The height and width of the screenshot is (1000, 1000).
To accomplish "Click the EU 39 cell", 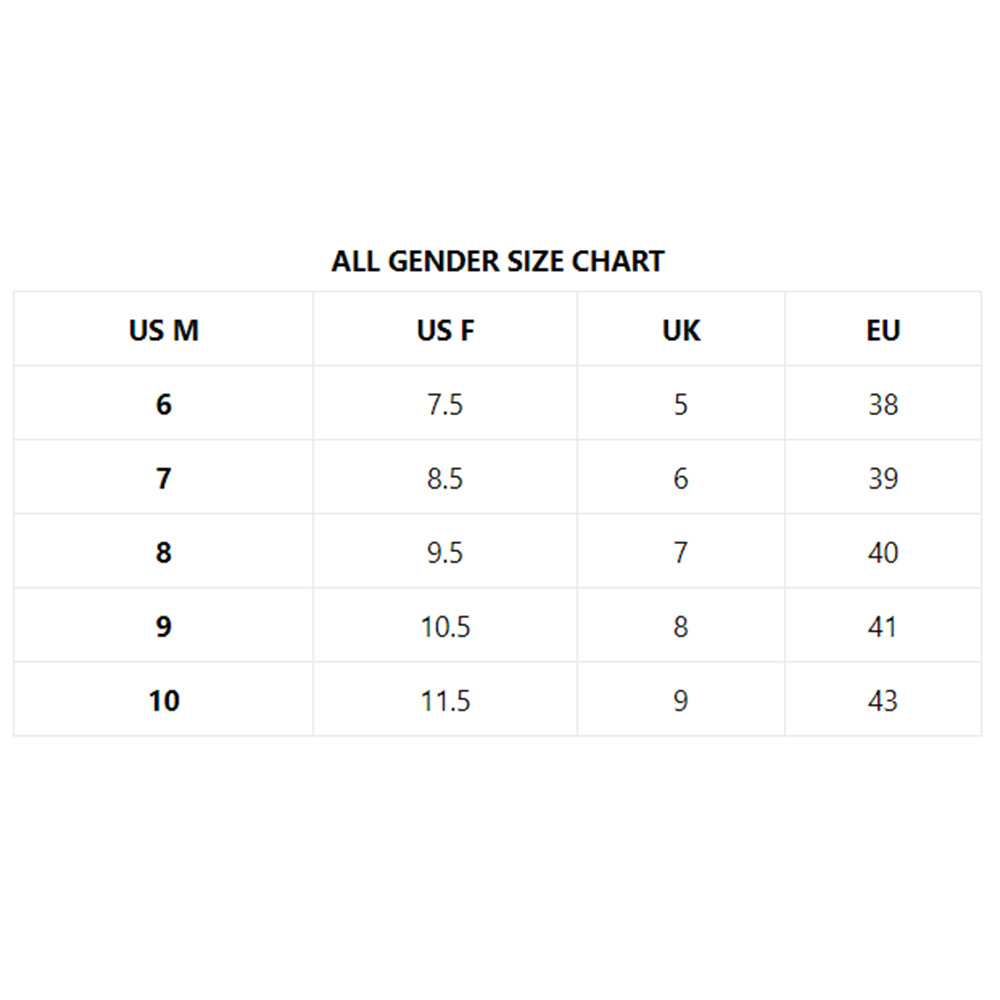I will tap(883, 477).
